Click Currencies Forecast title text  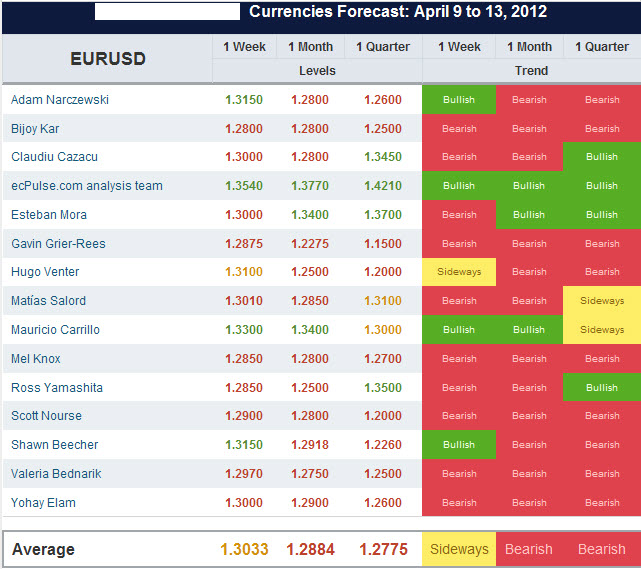tap(398, 11)
